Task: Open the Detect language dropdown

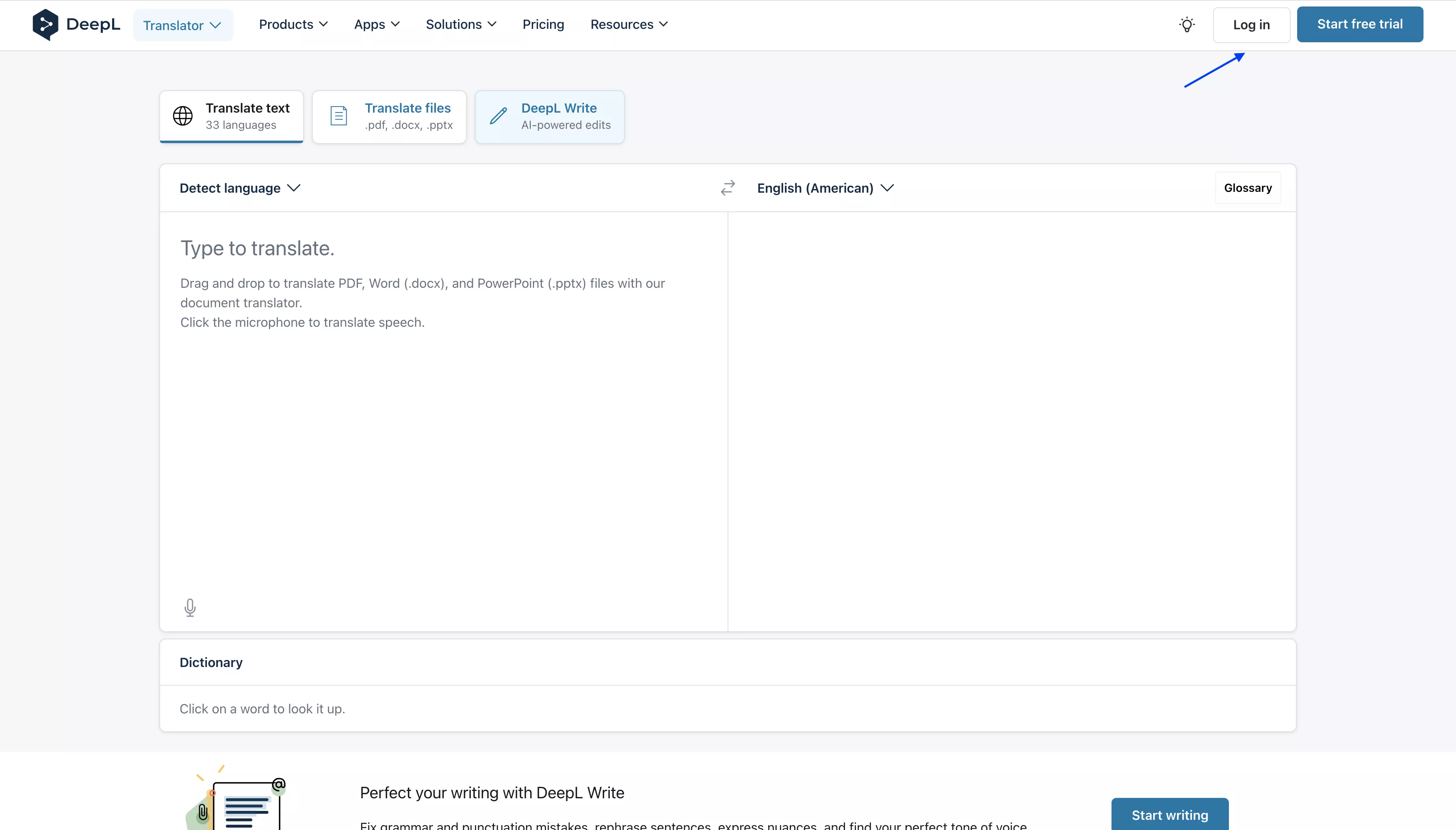Action: (239, 187)
